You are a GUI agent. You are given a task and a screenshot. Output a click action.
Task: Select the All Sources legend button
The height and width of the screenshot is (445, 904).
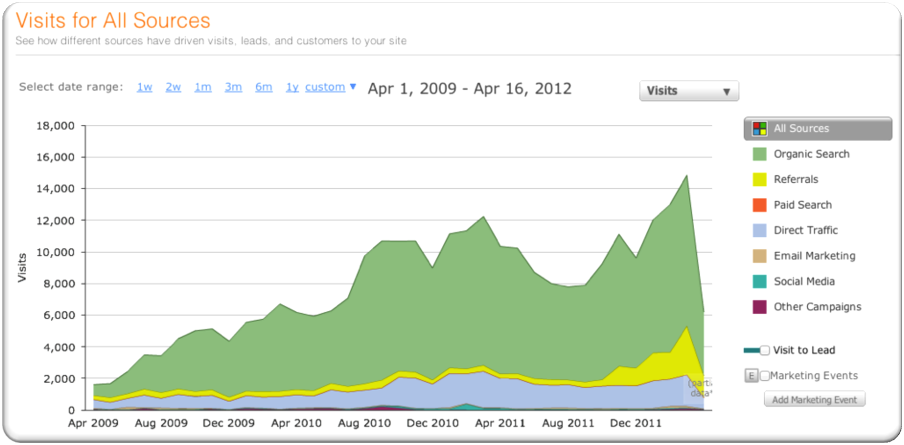817,129
